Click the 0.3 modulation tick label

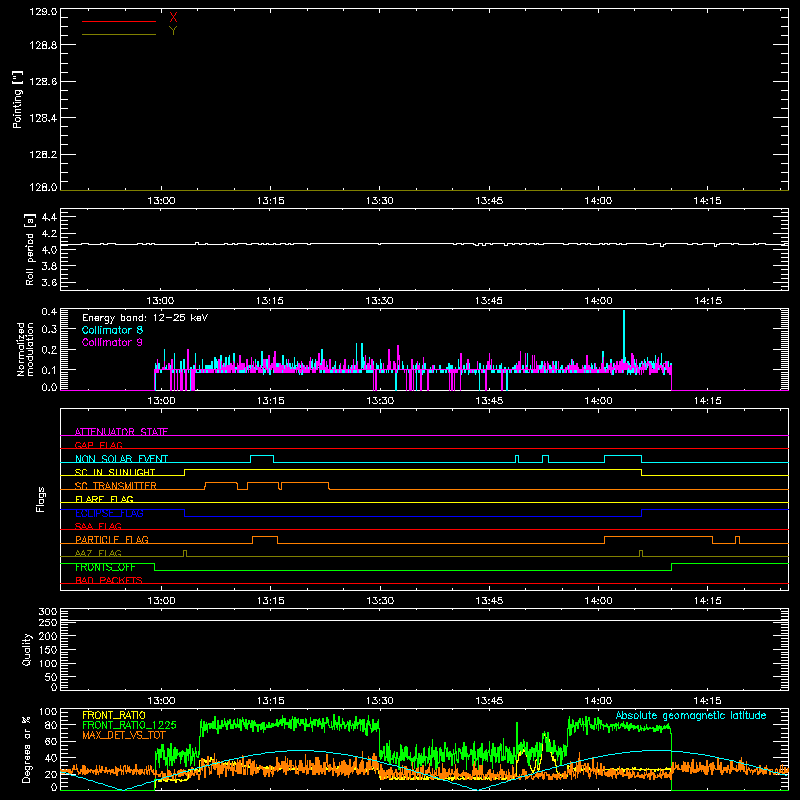pos(49,329)
